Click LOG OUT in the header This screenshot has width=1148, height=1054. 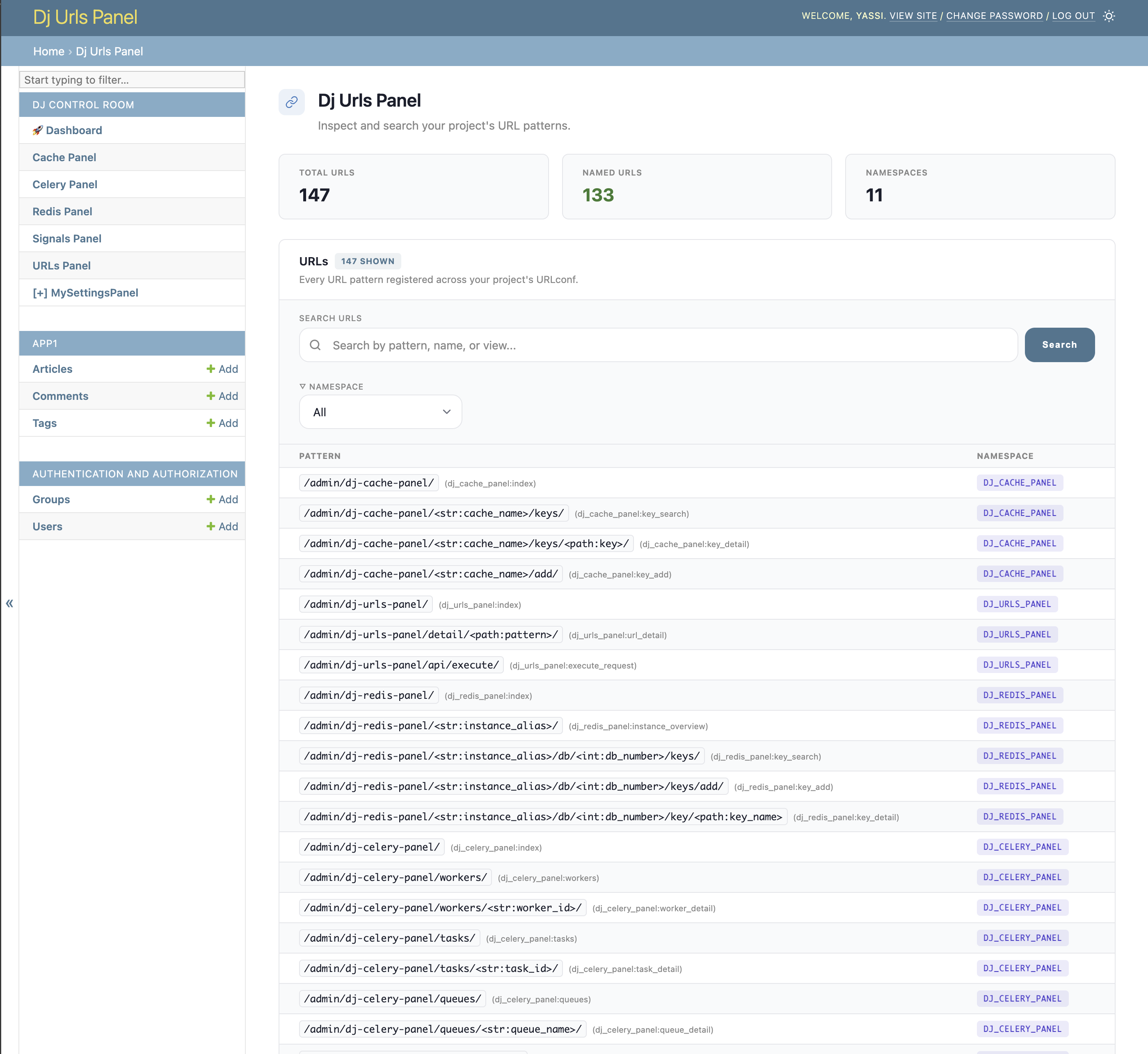pyautogui.click(x=1073, y=16)
